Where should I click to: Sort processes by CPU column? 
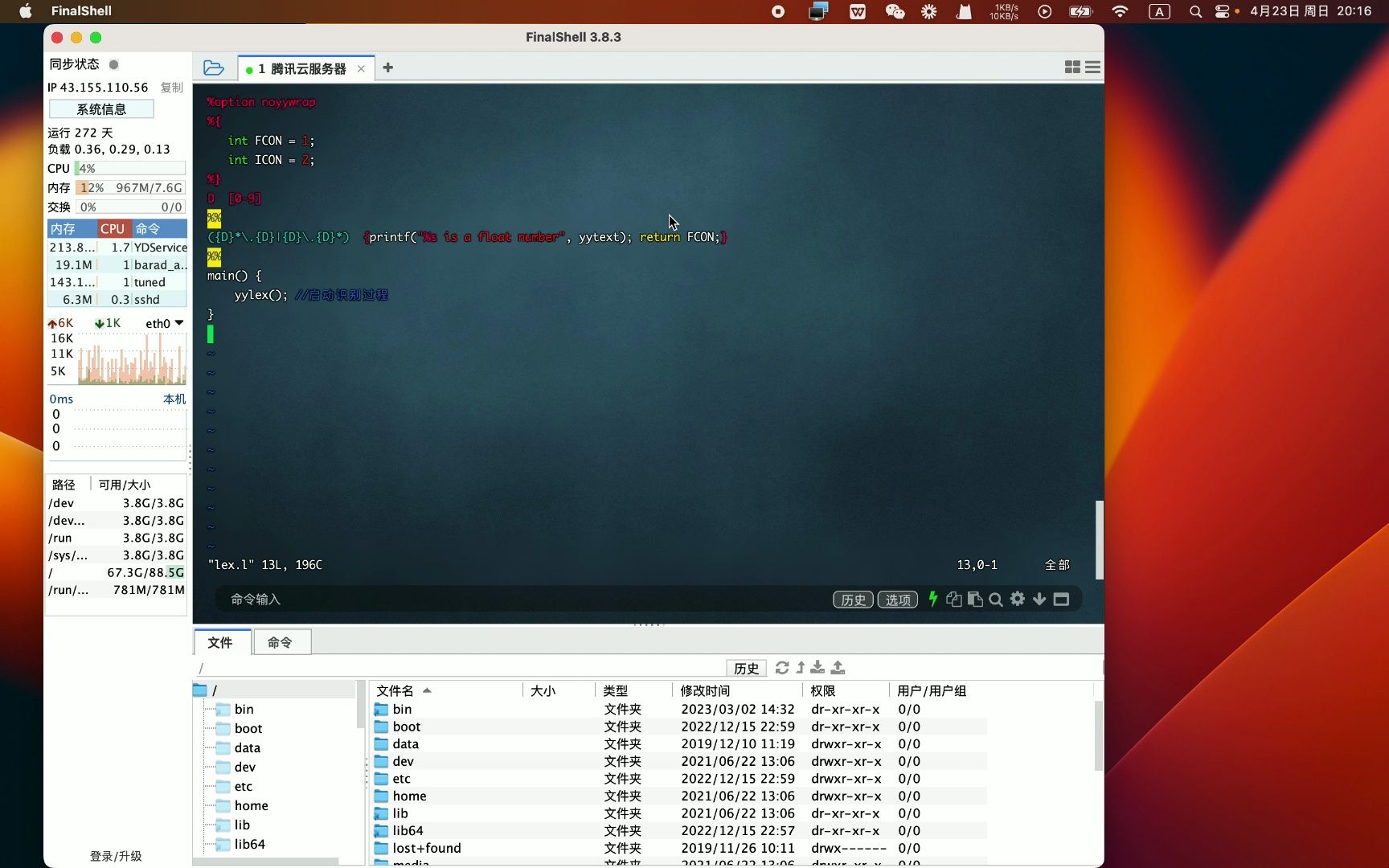coord(114,229)
